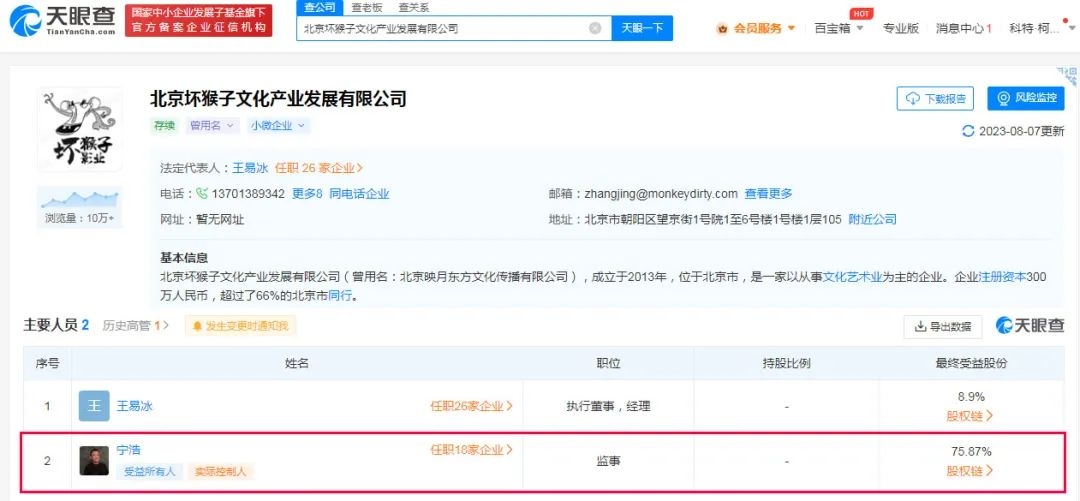The image size is (1080, 501).
Task: Click the company title 北京坏猴子文化产业发展有限公司
Action: click(278, 99)
